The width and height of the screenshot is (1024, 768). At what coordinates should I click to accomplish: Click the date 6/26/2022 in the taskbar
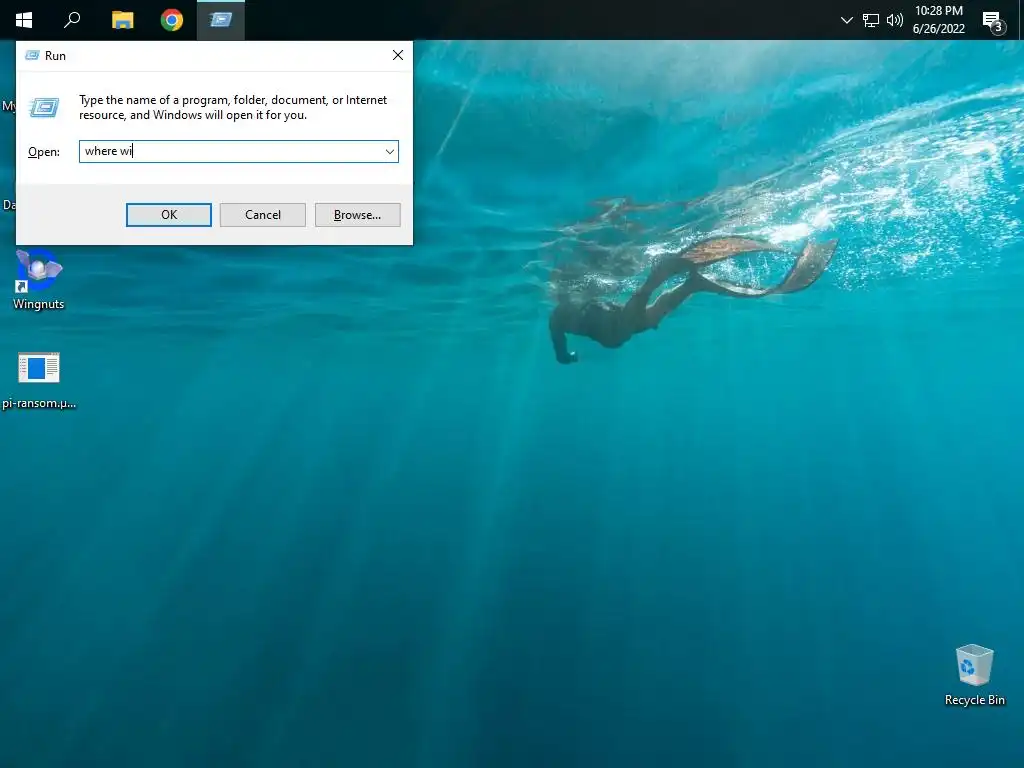tap(938, 29)
